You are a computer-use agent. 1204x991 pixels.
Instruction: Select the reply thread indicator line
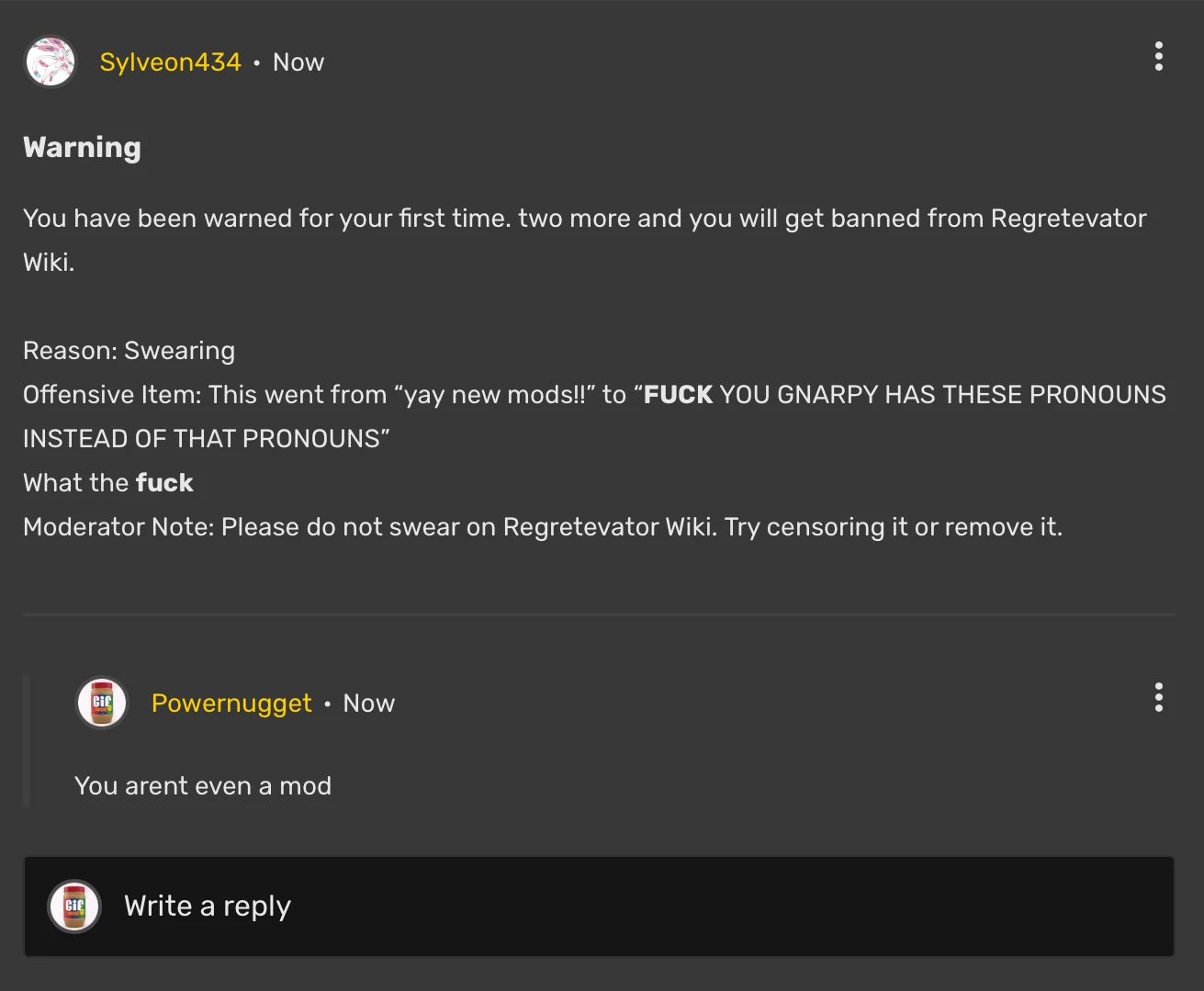point(25,740)
